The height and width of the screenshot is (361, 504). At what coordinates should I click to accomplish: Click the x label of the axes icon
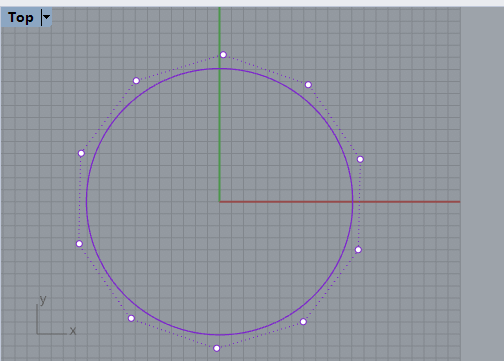click(x=73, y=331)
